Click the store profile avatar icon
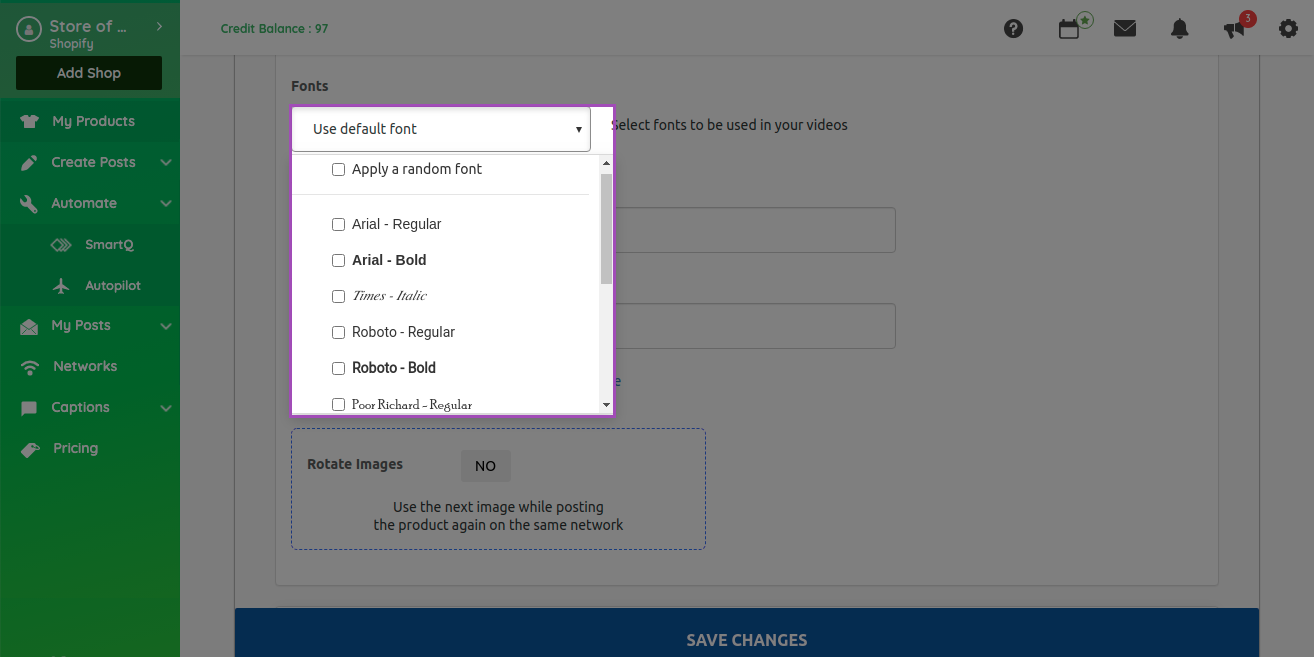Image resolution: width=1314 pixels, height=657 pixels. pyautogui.click(x=29, y=31)
